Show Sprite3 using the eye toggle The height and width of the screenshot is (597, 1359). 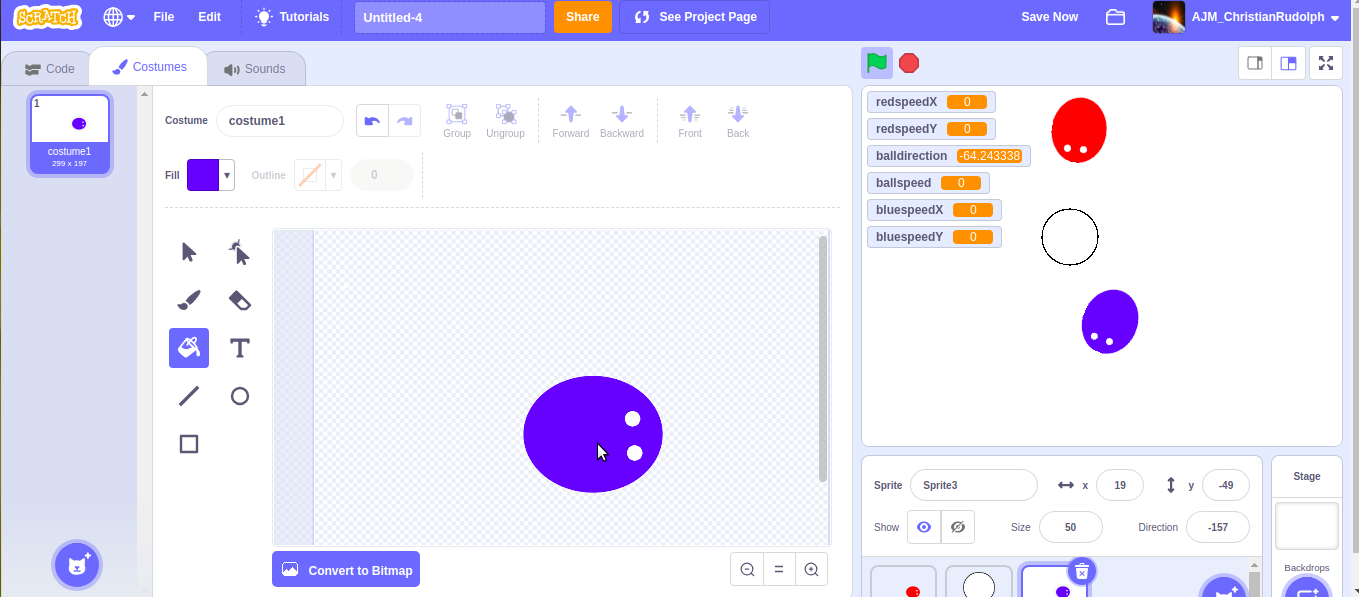click(x=923, y=527)
